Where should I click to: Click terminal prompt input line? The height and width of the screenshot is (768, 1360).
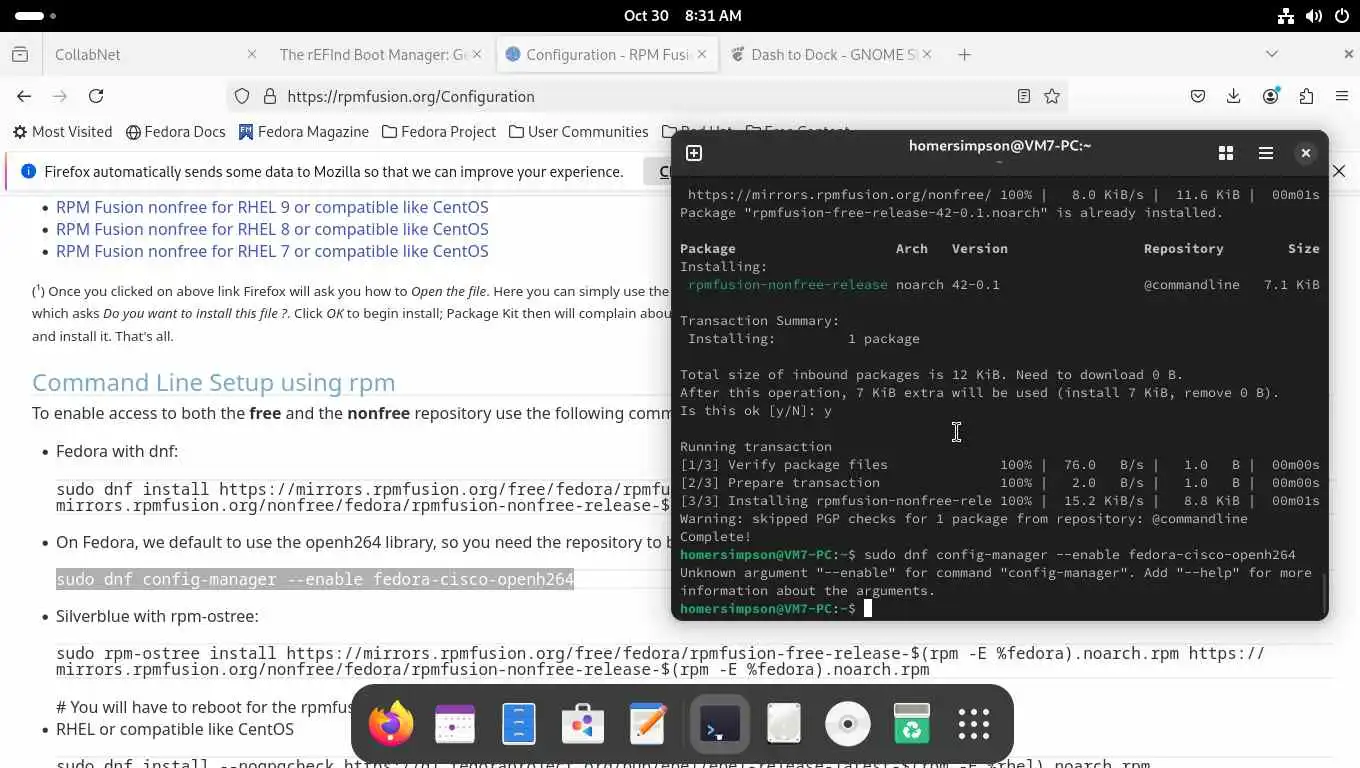[x=1000, y=608]
